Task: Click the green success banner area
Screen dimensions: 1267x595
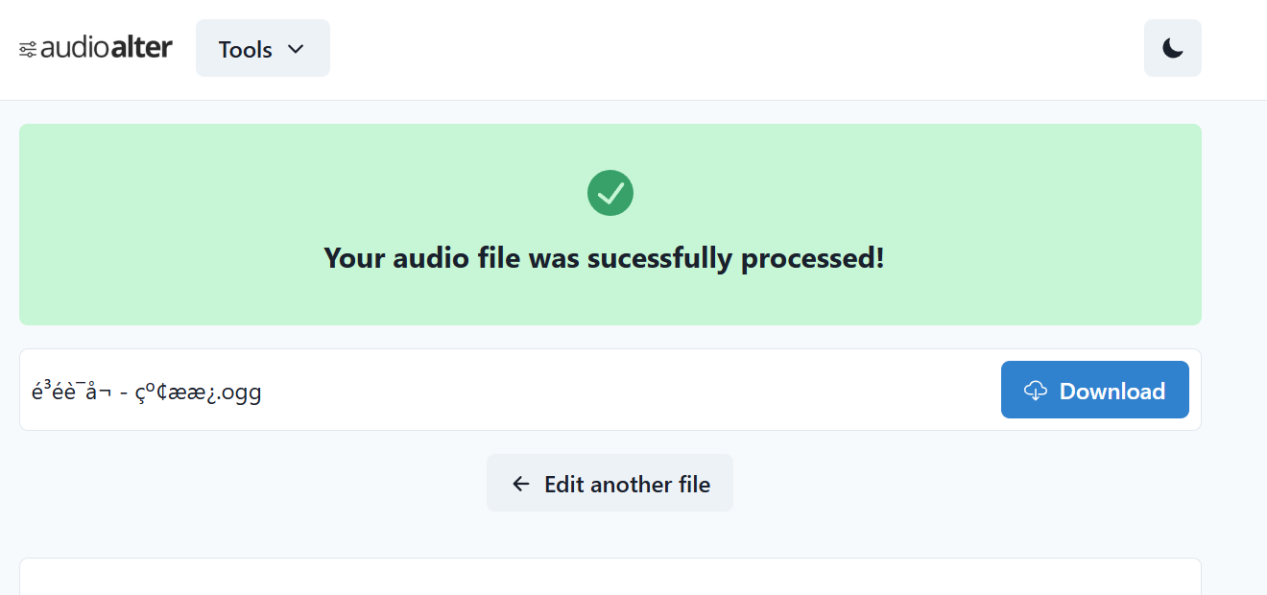Action: point(610,224)
